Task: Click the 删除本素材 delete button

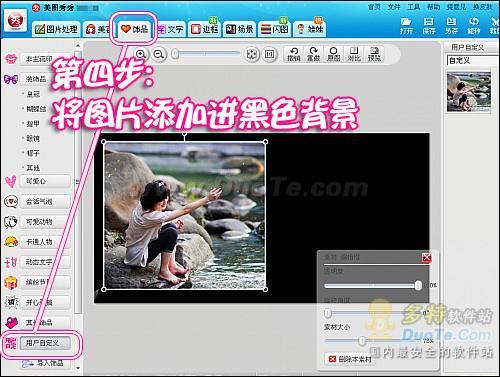Action: click(350, 359)
